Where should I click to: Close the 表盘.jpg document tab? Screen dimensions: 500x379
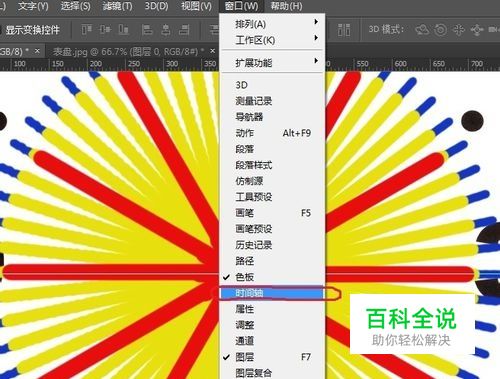click(212, 51)
